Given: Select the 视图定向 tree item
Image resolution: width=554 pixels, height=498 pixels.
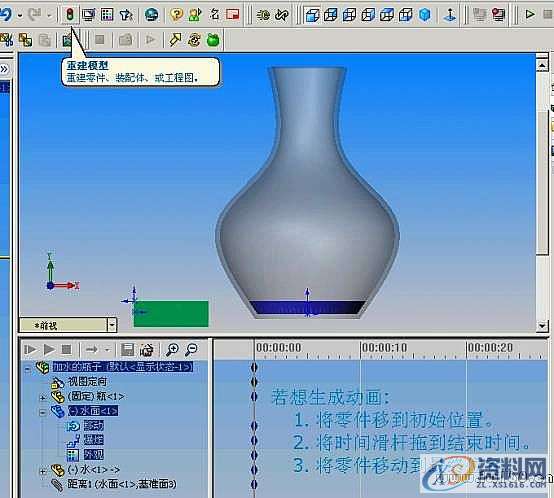Looking at the screenshot, I should [x=87, y=381].
